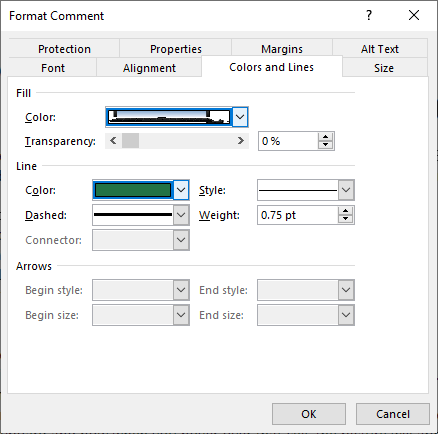The image size is (438, 434).
Task: Switch to the Alignment tab
Action: click(149, 68)
